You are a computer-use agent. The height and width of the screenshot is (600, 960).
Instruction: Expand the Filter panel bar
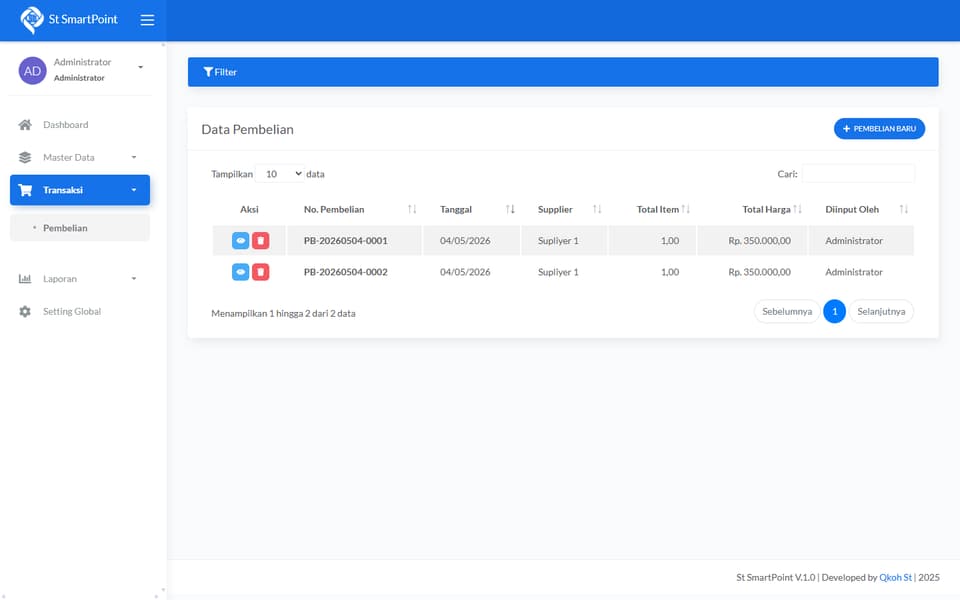coord(563,72)
